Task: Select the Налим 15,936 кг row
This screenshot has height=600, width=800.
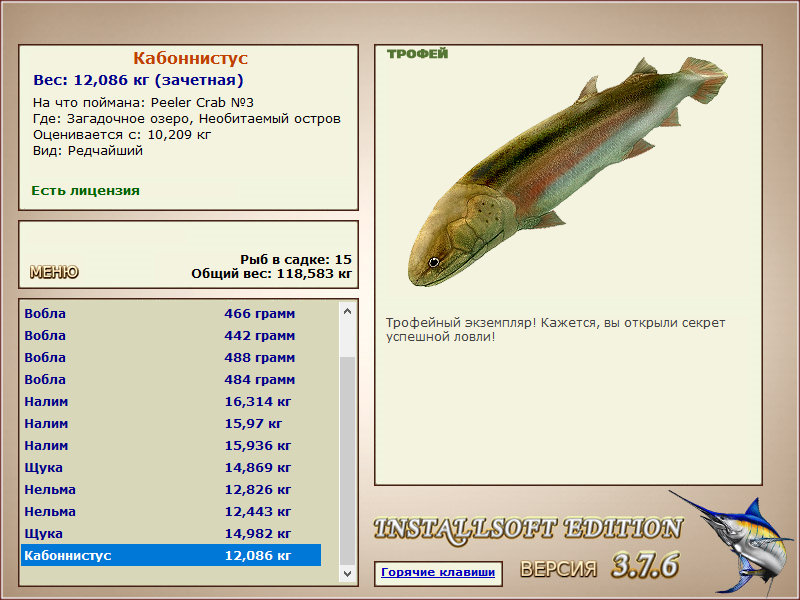Action: pos(171,445)
